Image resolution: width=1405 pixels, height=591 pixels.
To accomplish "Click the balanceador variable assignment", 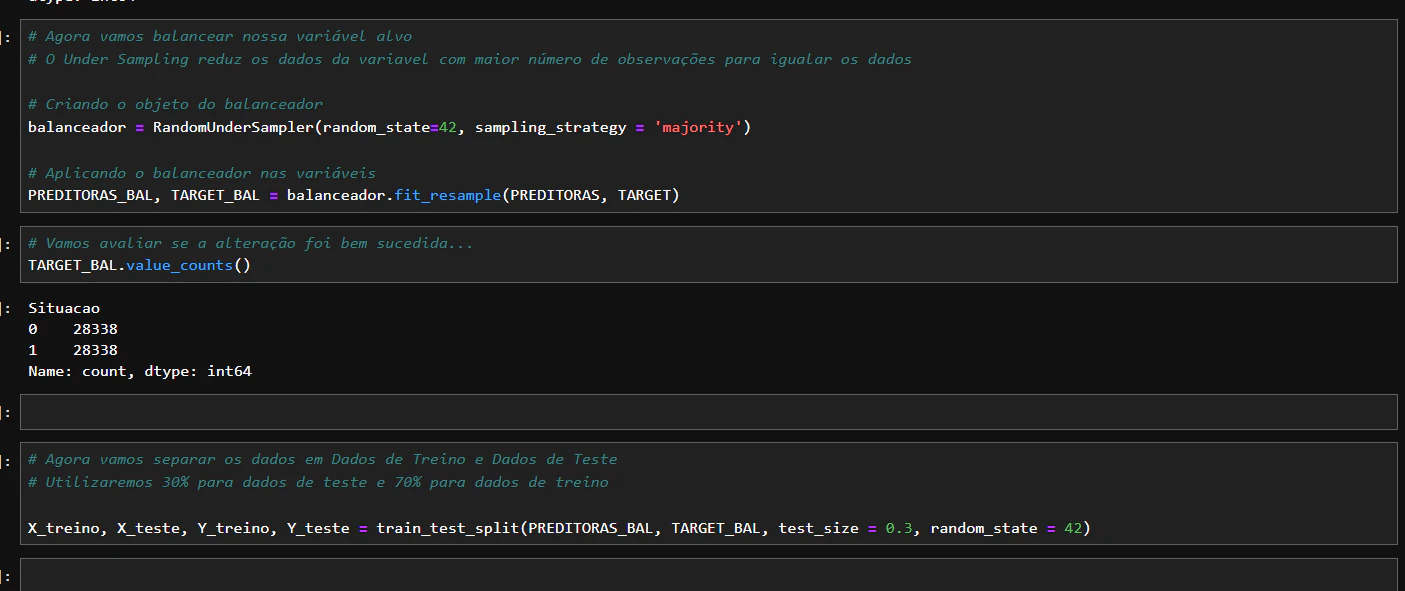I will 77,127.
